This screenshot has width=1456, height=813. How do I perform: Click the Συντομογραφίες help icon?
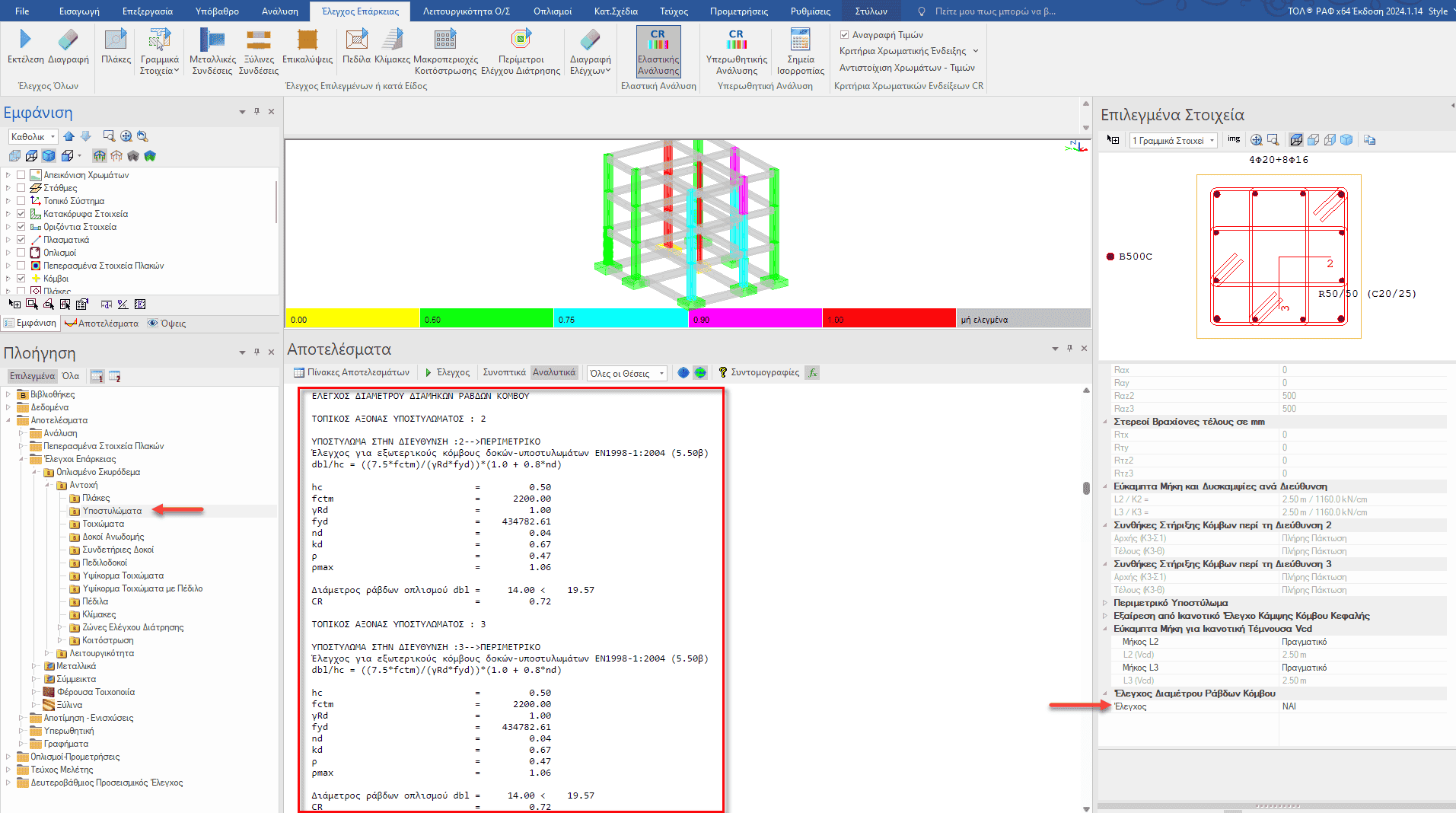722,372
